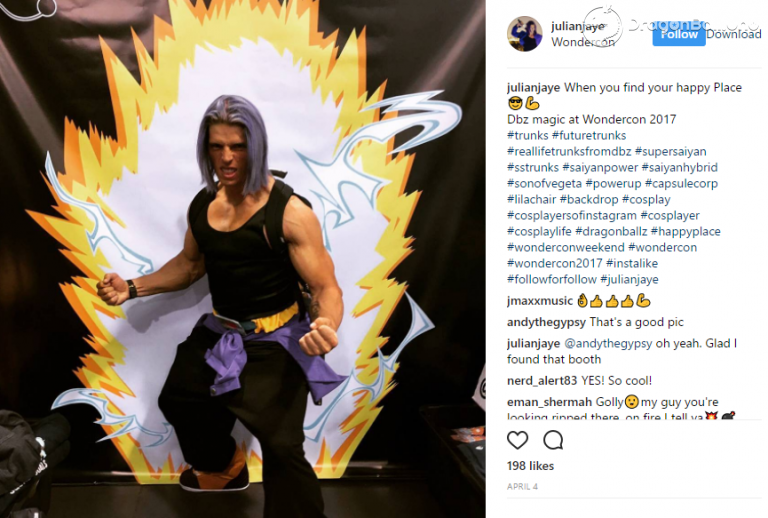Follow the julianjaye account

point(679,34)
